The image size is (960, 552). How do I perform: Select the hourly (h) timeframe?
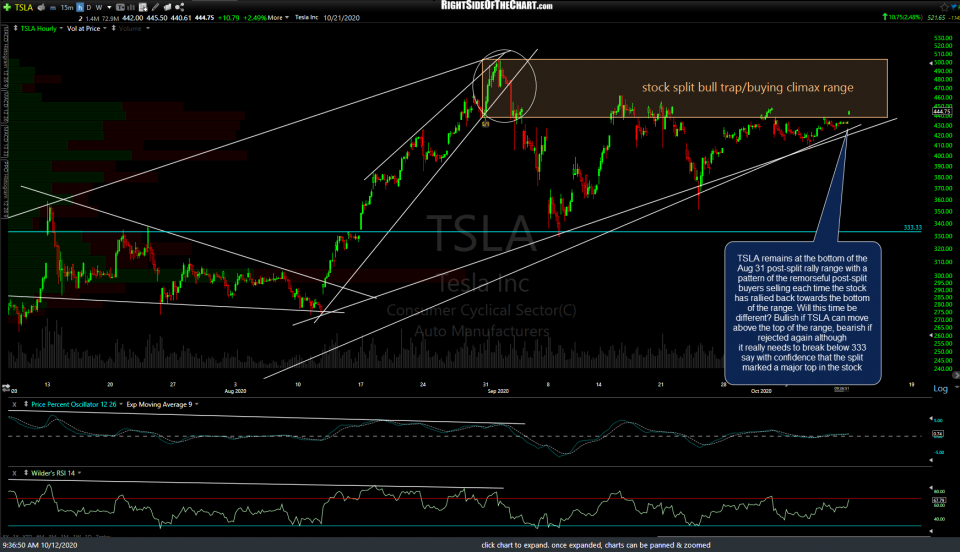(80, 7)
